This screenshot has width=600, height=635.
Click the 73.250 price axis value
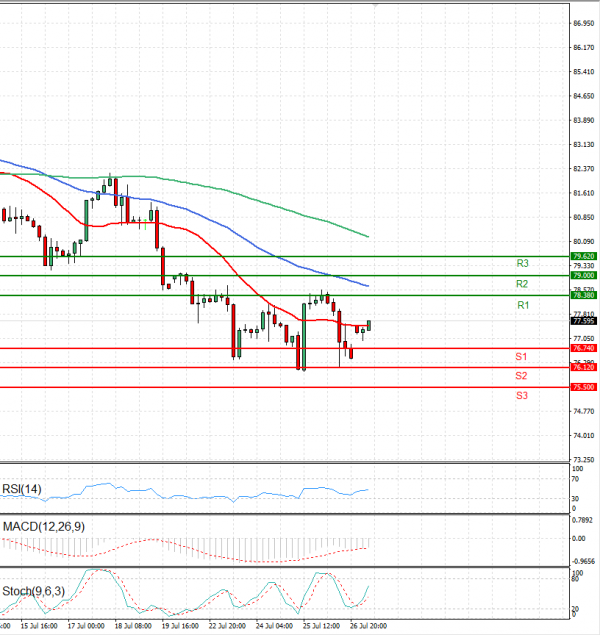[x=584, y=460]
